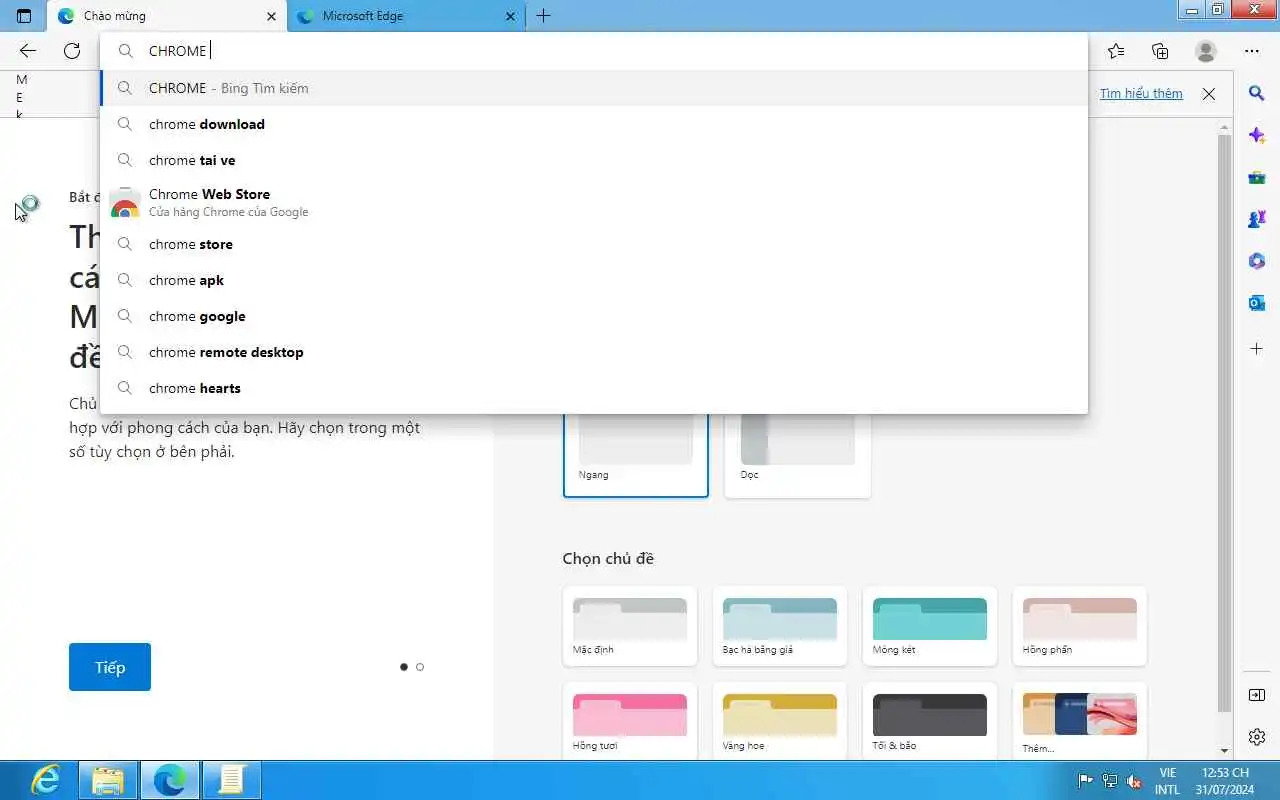Click the muted volume tray icon
1280x800 pixels.
point(1134,781)
